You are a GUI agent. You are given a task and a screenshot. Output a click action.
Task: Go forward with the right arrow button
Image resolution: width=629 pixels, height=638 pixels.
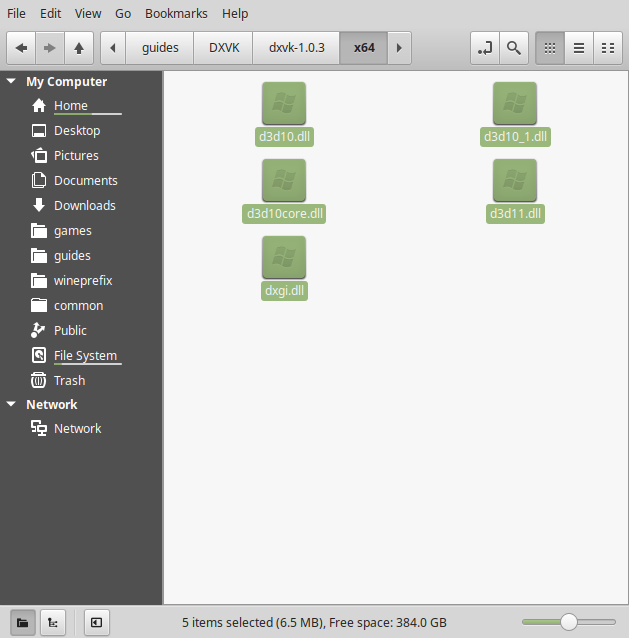(x=50, y=48)
